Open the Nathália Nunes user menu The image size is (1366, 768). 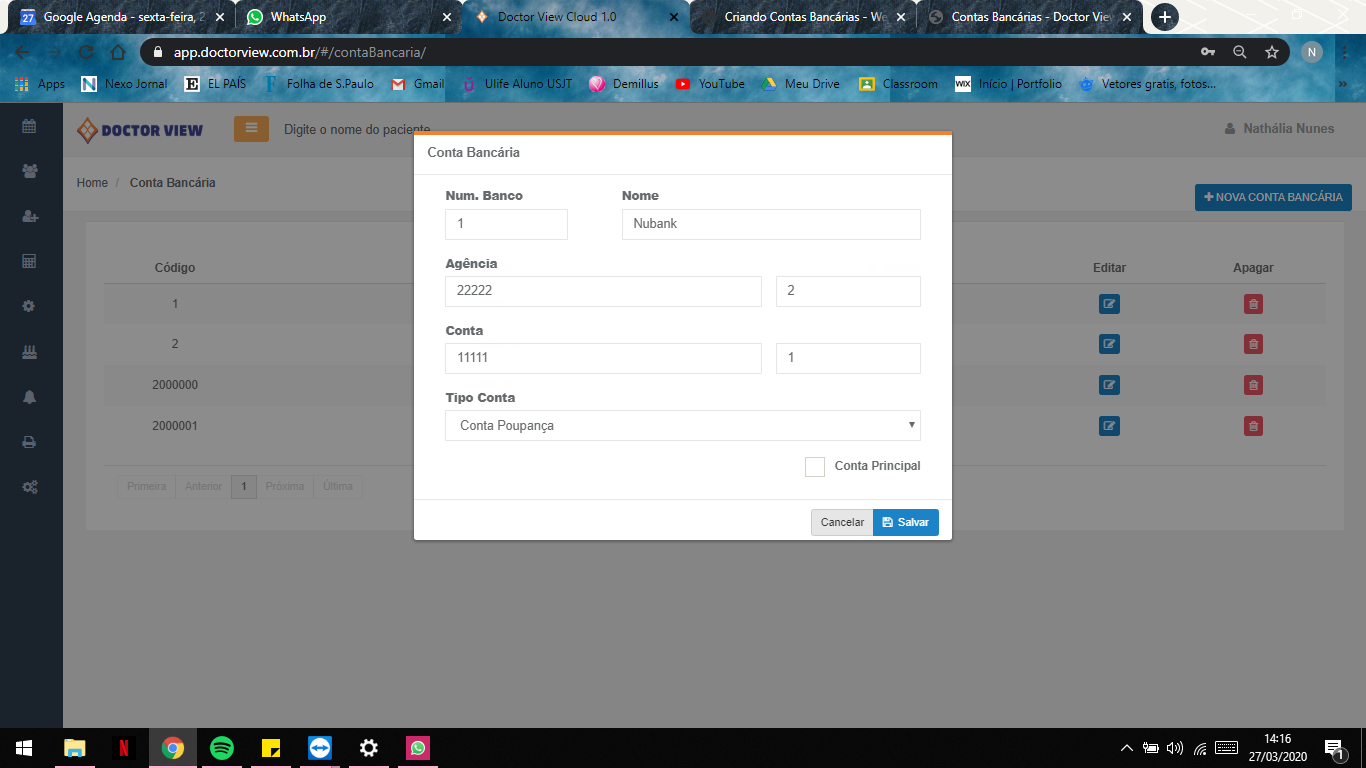click(x=1279, y=129)
